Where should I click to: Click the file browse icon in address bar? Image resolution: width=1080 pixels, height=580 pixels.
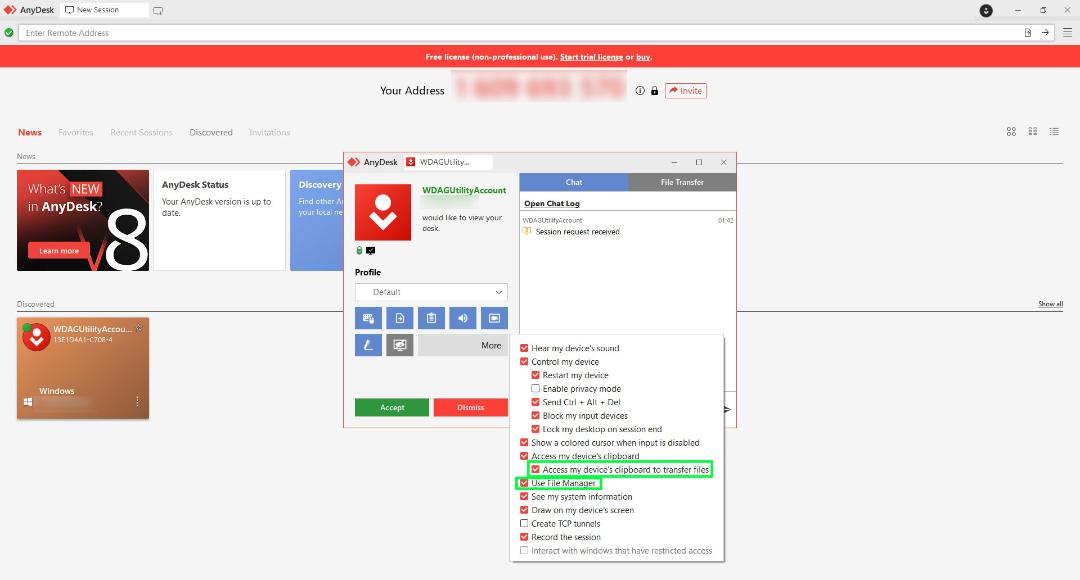click(1028, 32)
